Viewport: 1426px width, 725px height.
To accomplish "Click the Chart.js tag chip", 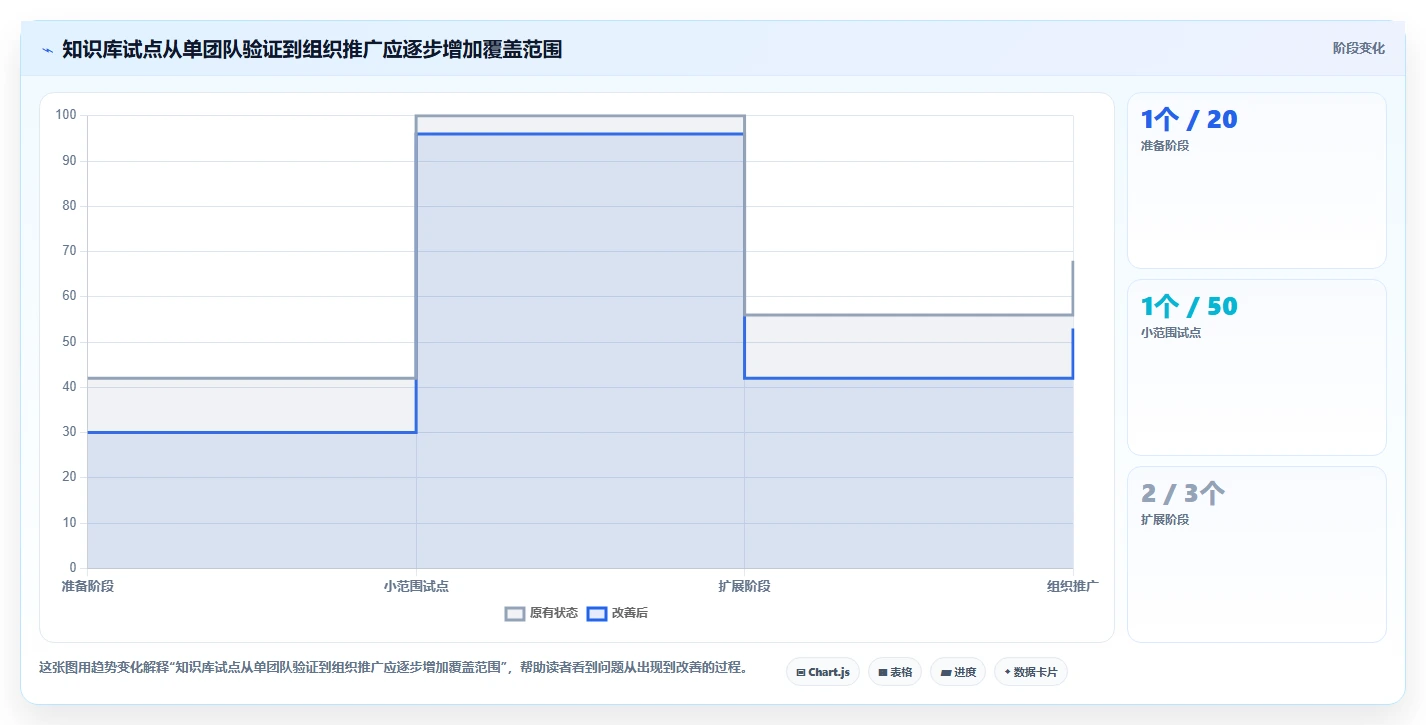I will (823, 672).
